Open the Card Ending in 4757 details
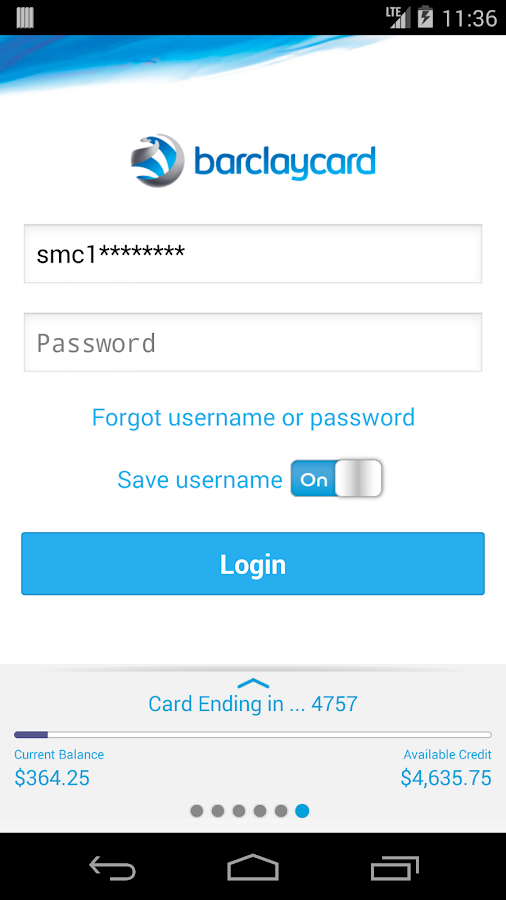This screenshot has height=900, width=506. tap(253, 704)
